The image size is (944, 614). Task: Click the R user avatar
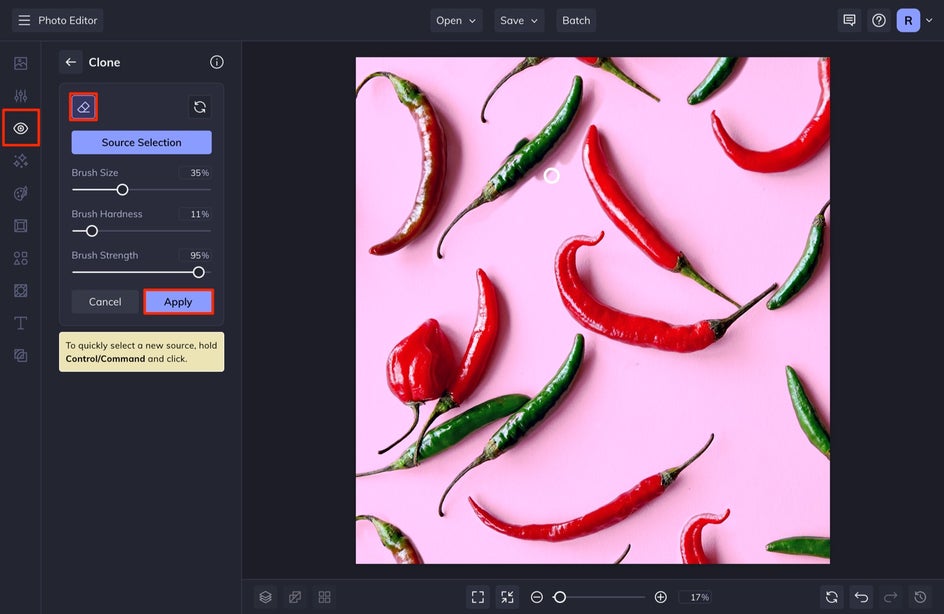(908, 20)
